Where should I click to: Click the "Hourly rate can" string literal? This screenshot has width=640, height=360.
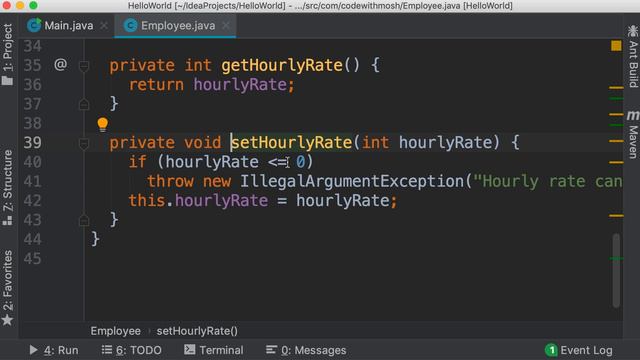548,181
